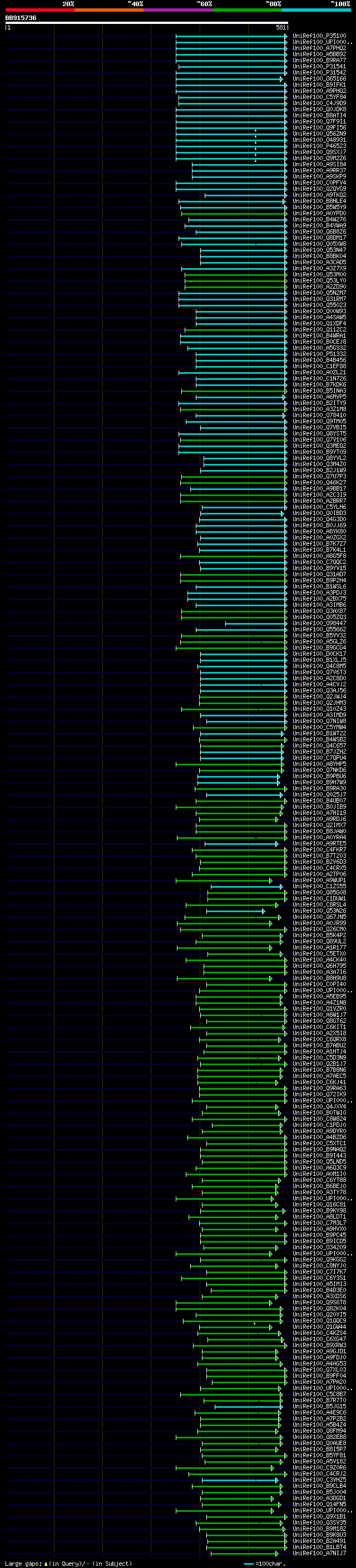The height and width of the screenshot is (1568, 356).
Task: Select UniRef100_C7QPU4 label
Action: coord(319,758)
